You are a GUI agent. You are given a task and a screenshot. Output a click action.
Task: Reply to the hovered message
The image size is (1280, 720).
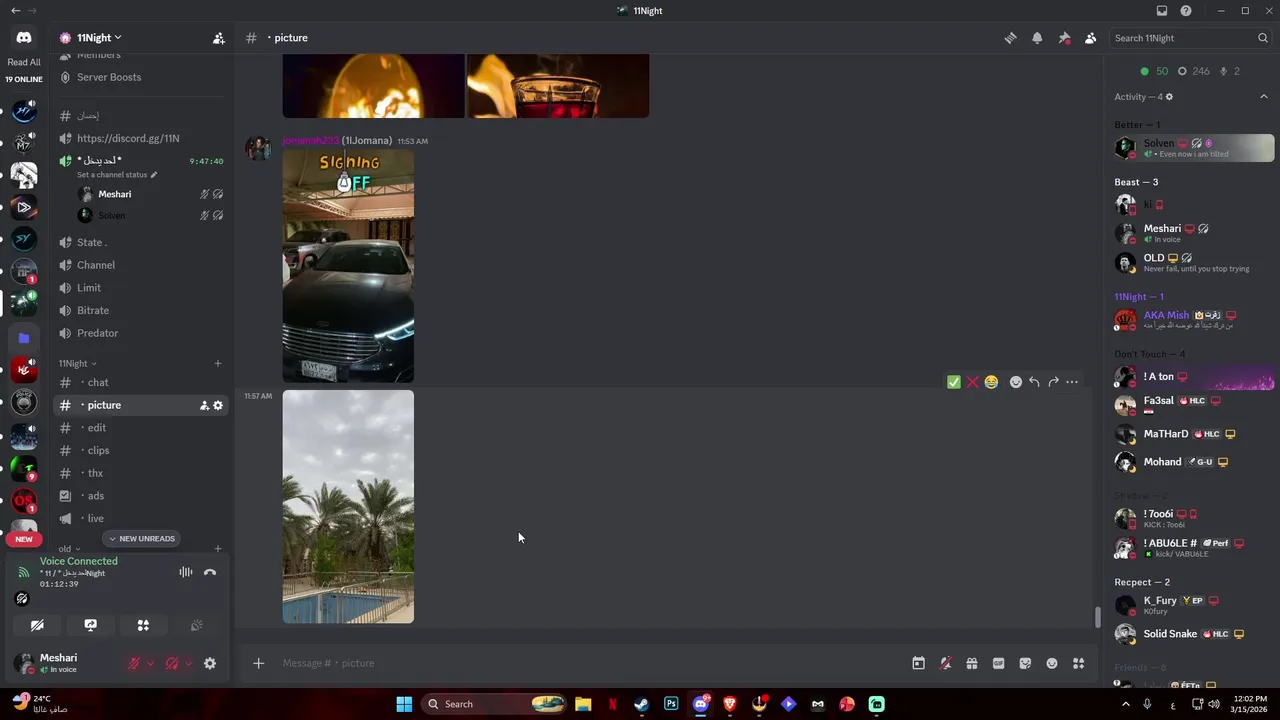point(1034,382)
